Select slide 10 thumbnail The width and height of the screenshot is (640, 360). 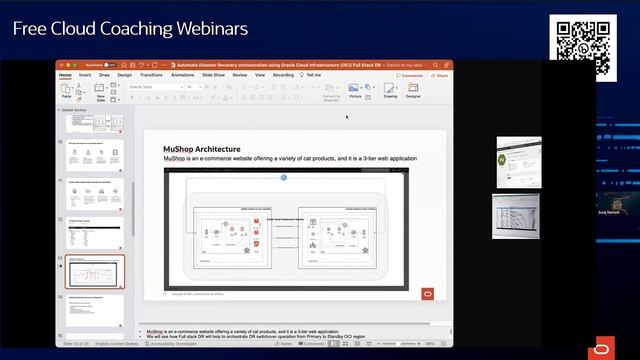tap(95, 156)
